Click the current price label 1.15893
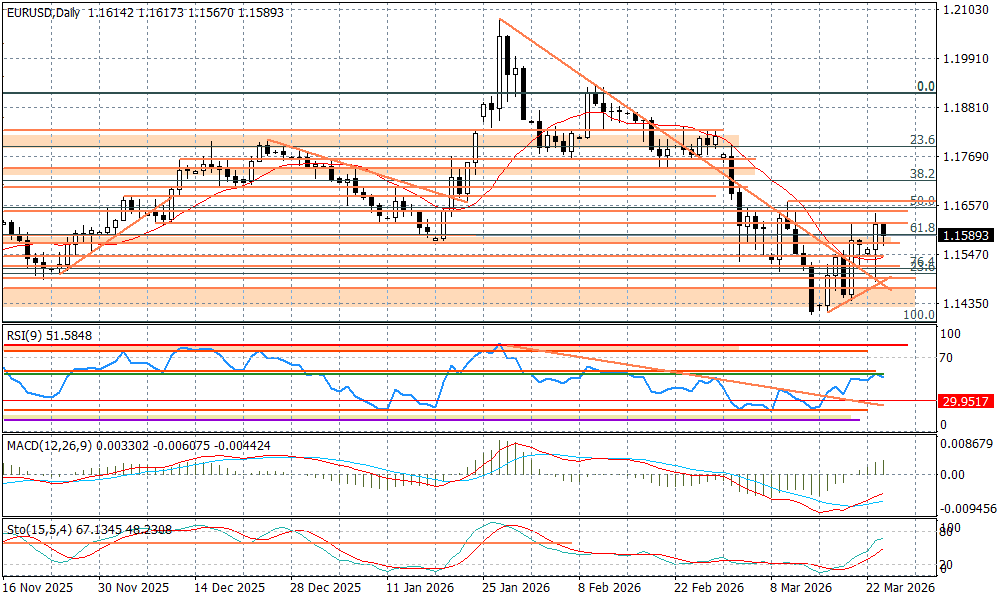1000x600 pixels. [x=965, y=236]
